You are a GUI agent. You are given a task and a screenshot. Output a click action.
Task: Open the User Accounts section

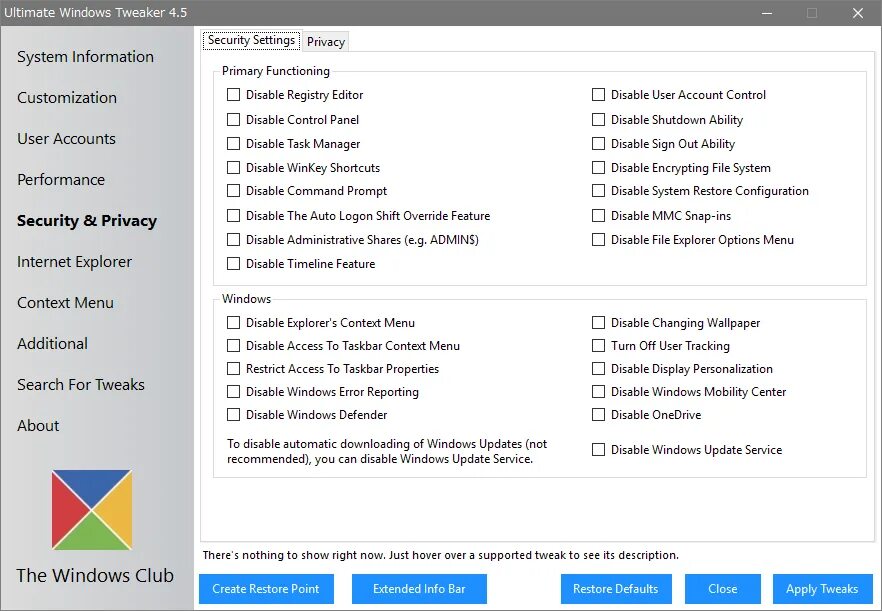66,139
